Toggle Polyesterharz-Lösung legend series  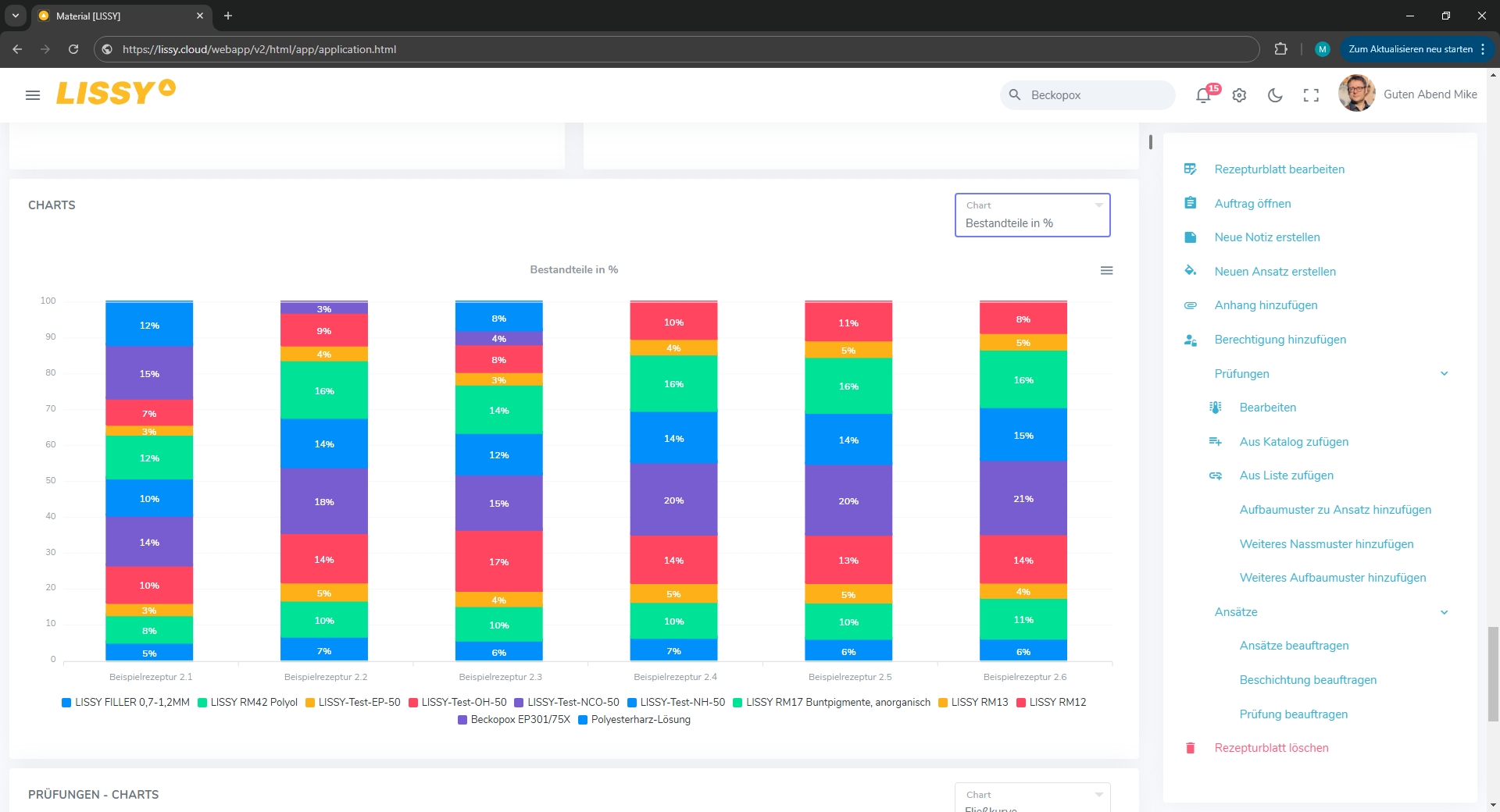(x=634, y=720)
